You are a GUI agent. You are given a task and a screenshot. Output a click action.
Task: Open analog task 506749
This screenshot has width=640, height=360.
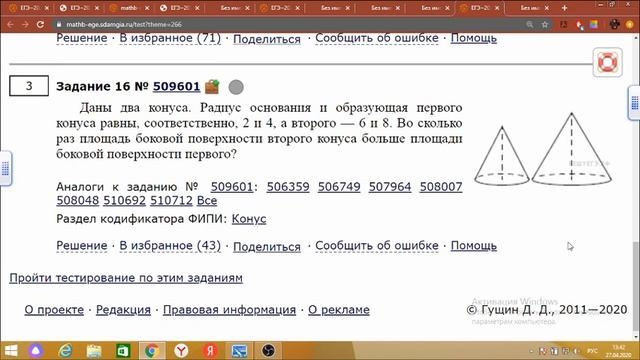[x=339, y=187]
